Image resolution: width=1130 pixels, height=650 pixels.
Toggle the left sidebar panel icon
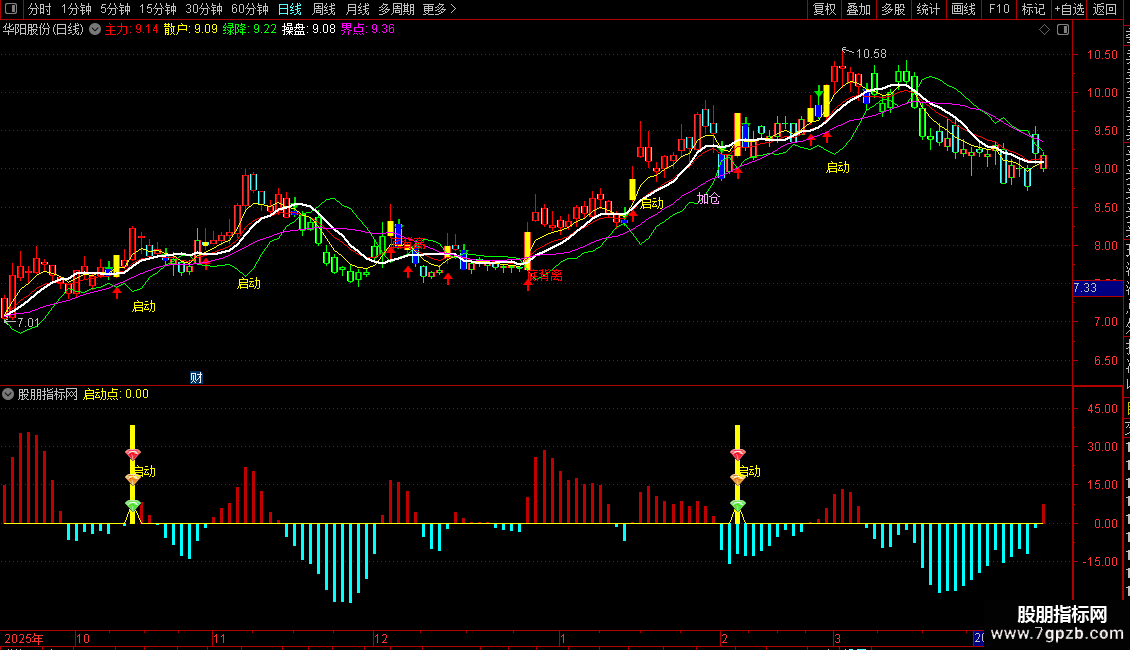tap(11, 9)
